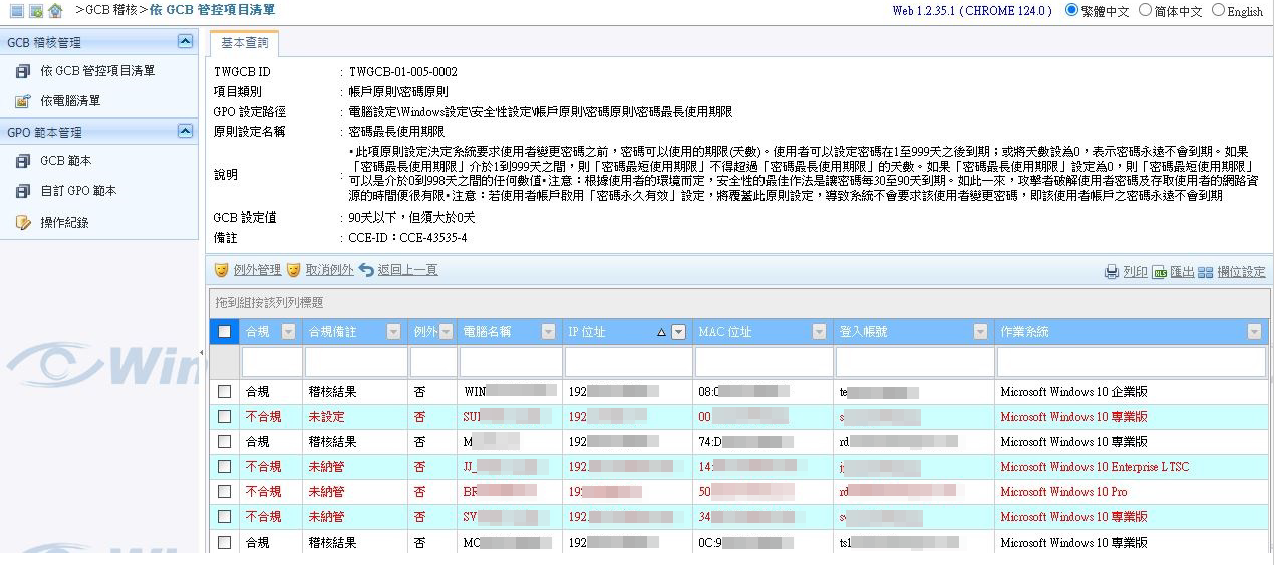This screenshot has height=565, width=1274.
Task: Open the 例外 column filter dropdown
Action: (447, 332)
